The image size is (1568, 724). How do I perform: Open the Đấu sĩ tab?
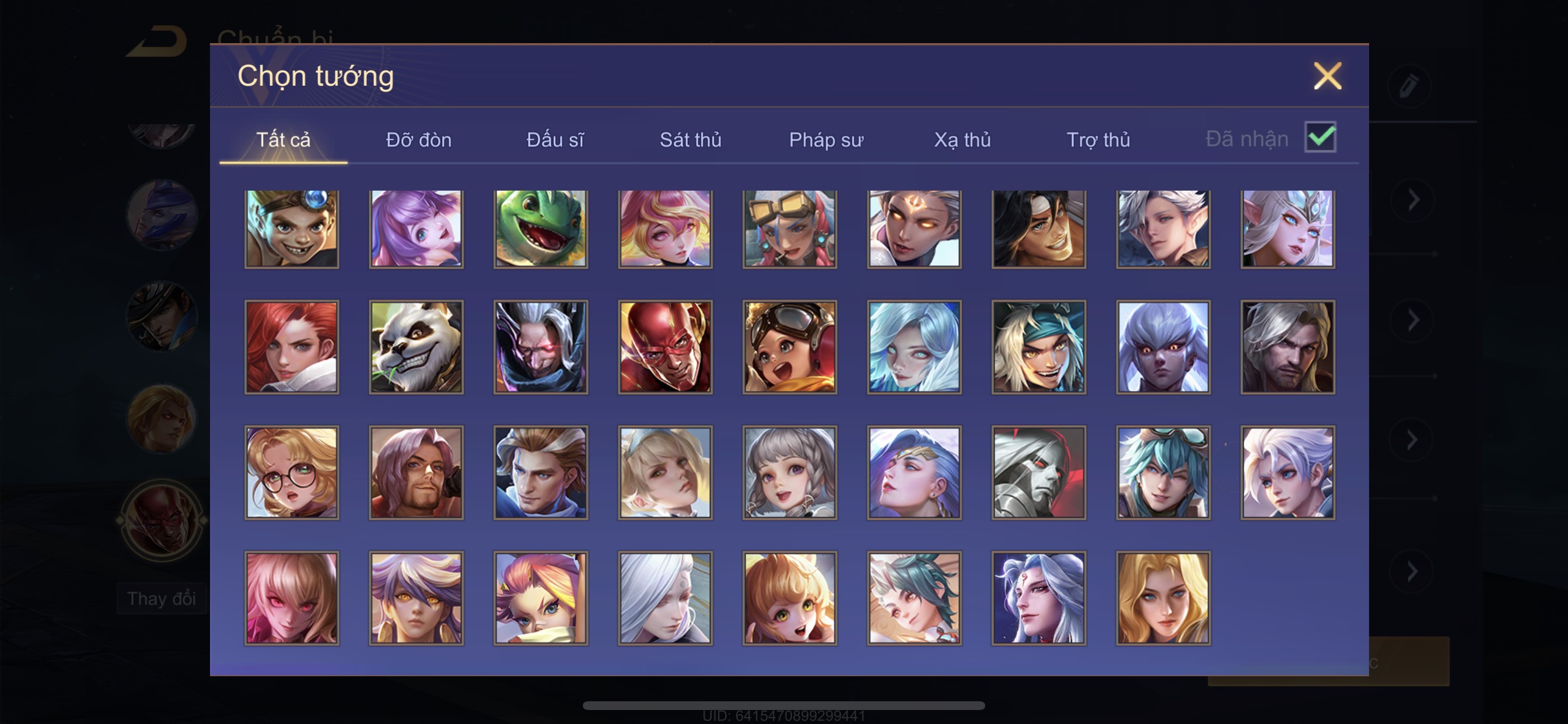[555, 140]
